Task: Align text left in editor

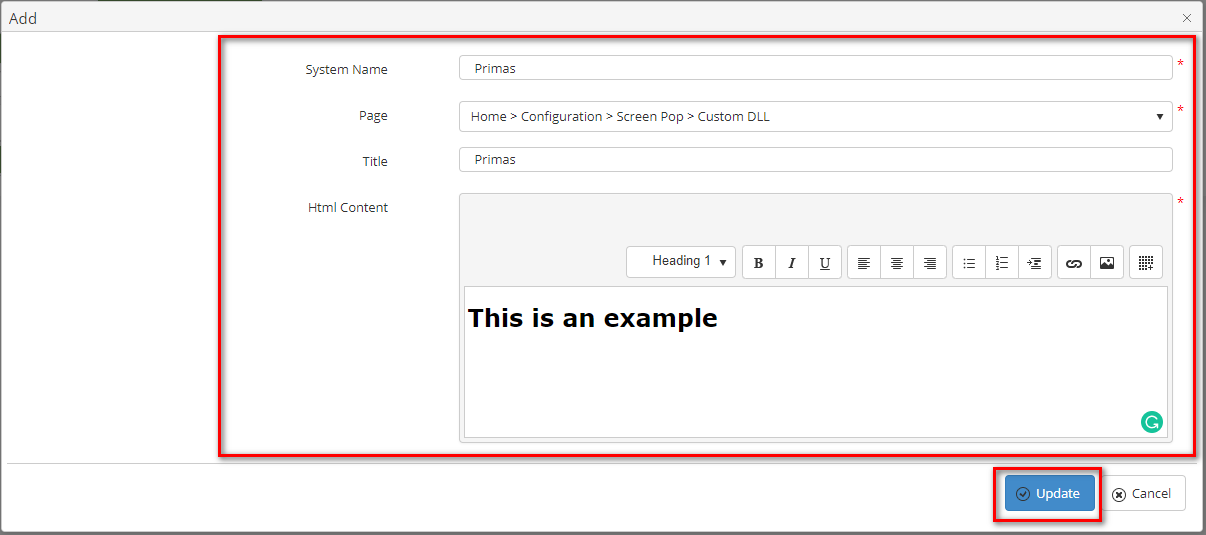Action: click(x=864, y=263)
